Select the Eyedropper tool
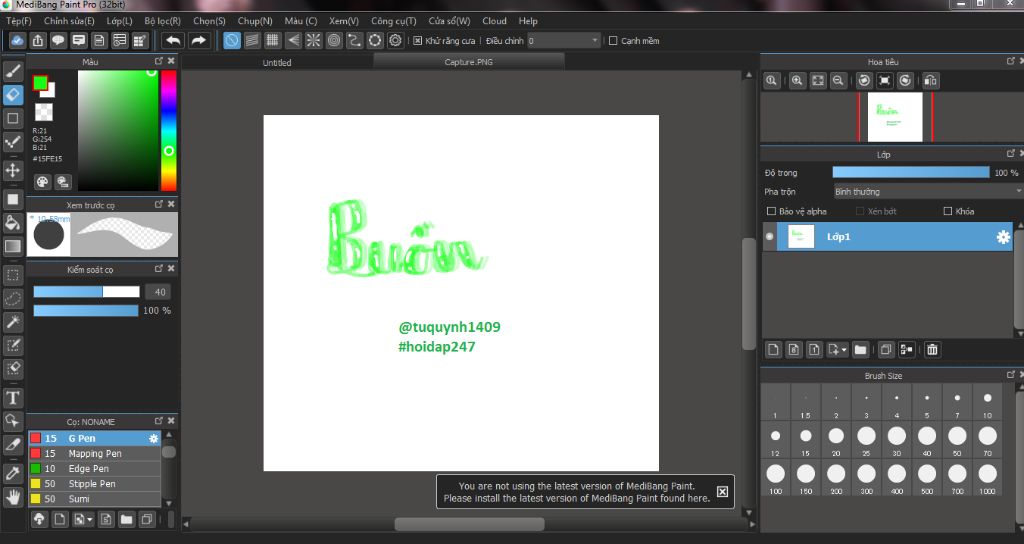This screenshot has width=1024, height=544. (x=12, y=474)
